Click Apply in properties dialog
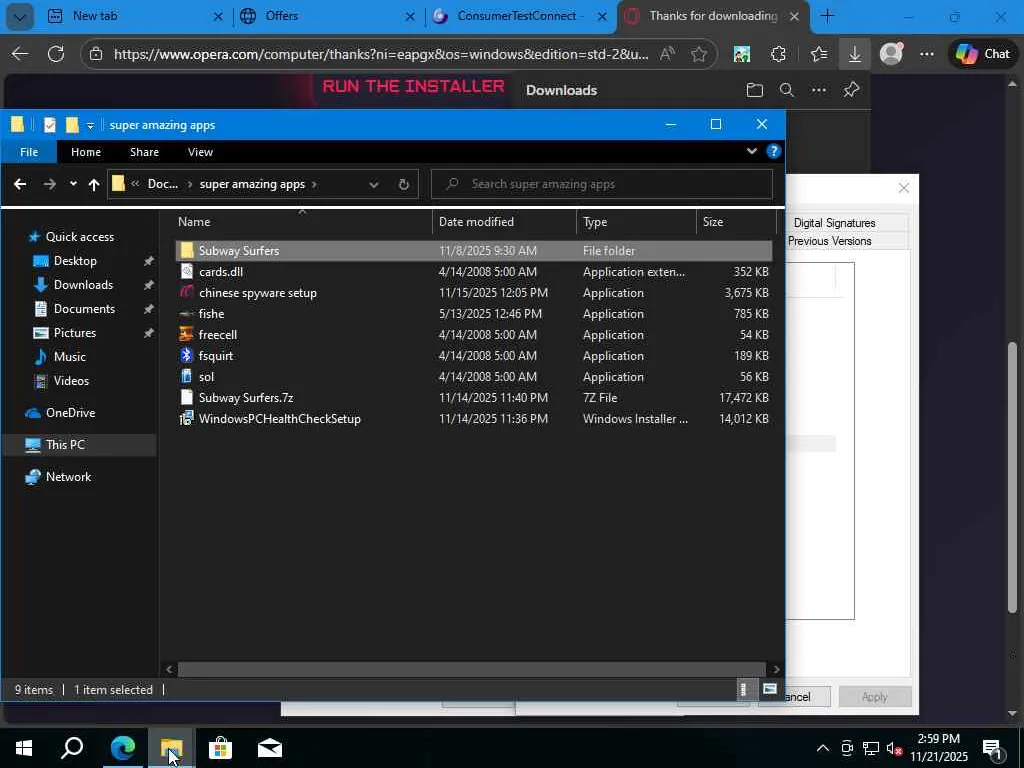1024x768 pixels. tap(874, 697)
